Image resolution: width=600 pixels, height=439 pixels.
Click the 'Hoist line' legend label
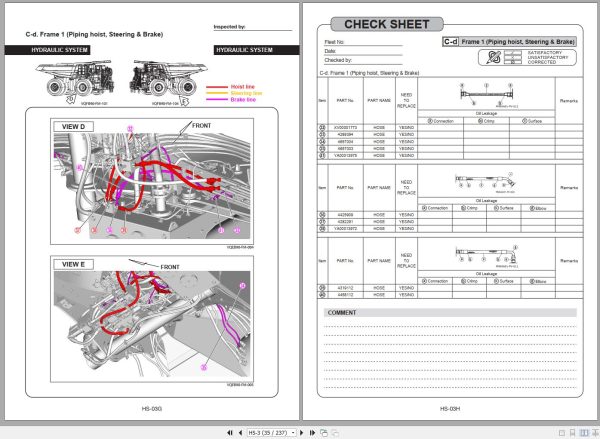pyautogui.click(x=243, y=87)
